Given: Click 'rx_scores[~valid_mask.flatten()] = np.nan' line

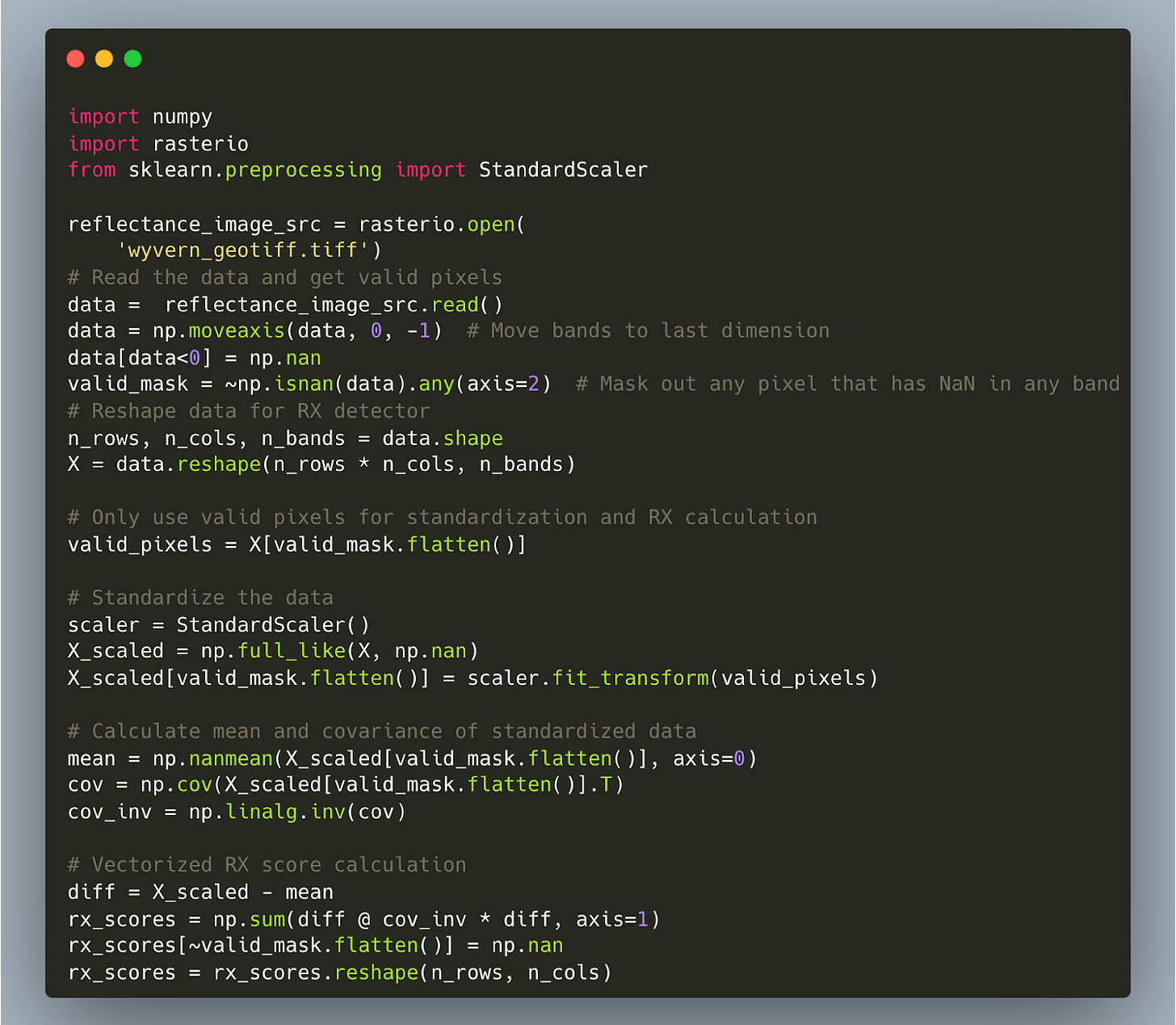Looking at the screenshot, I should [x=316, y=946].
